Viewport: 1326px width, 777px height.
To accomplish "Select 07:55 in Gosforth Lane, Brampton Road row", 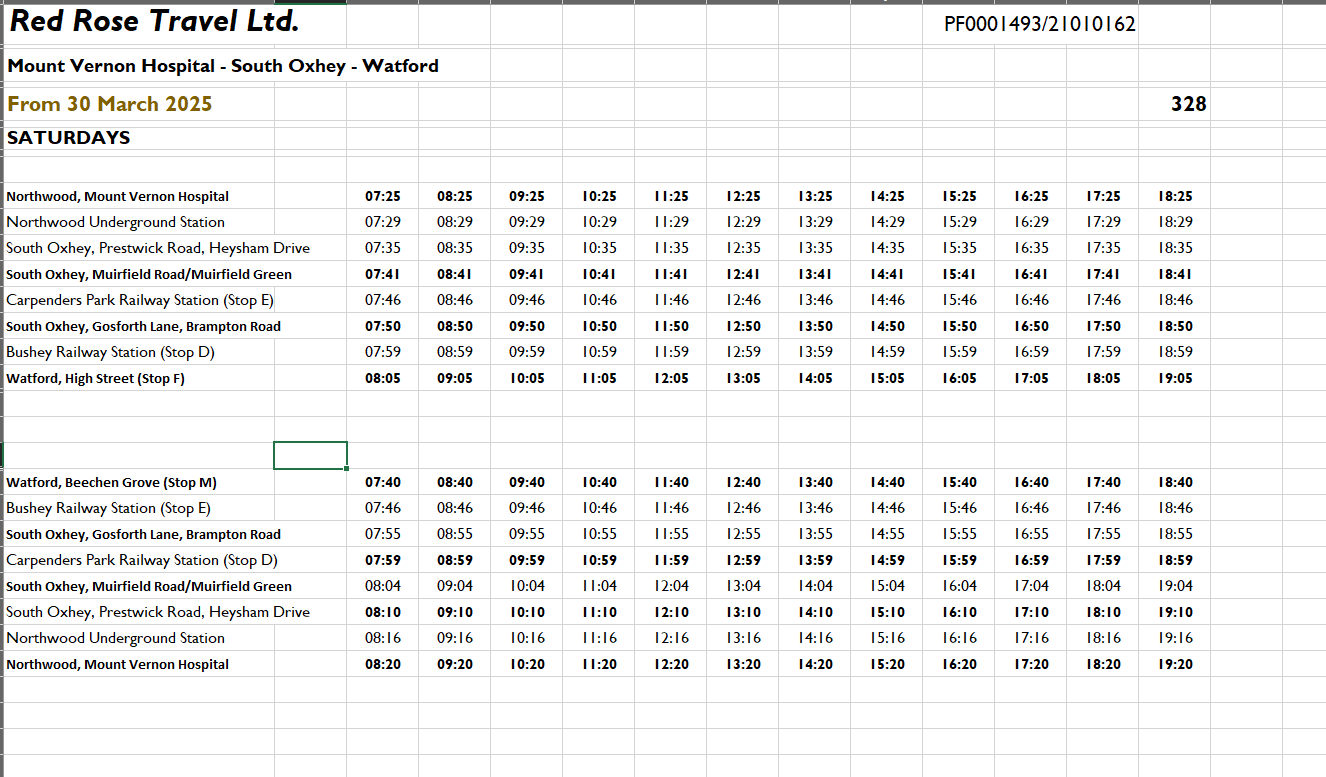I will pyautogui.click(x=383, y=534).
